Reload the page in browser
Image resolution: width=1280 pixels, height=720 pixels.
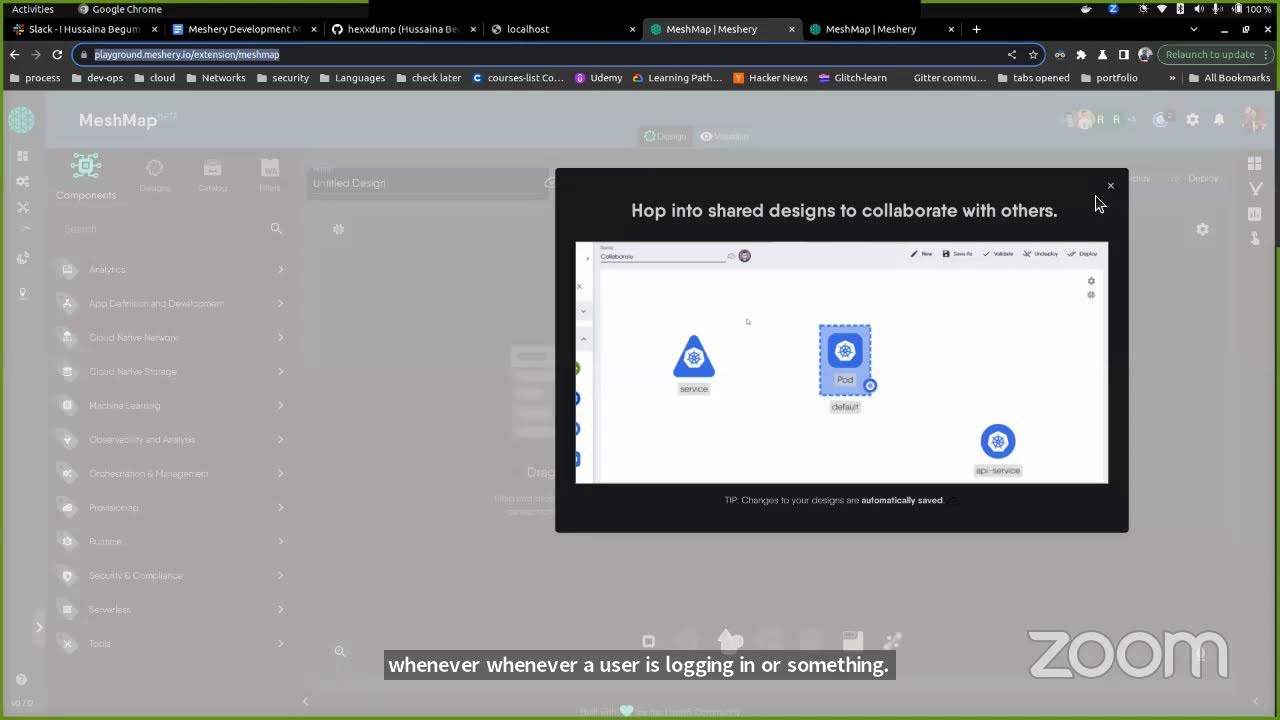pos(57,54)
